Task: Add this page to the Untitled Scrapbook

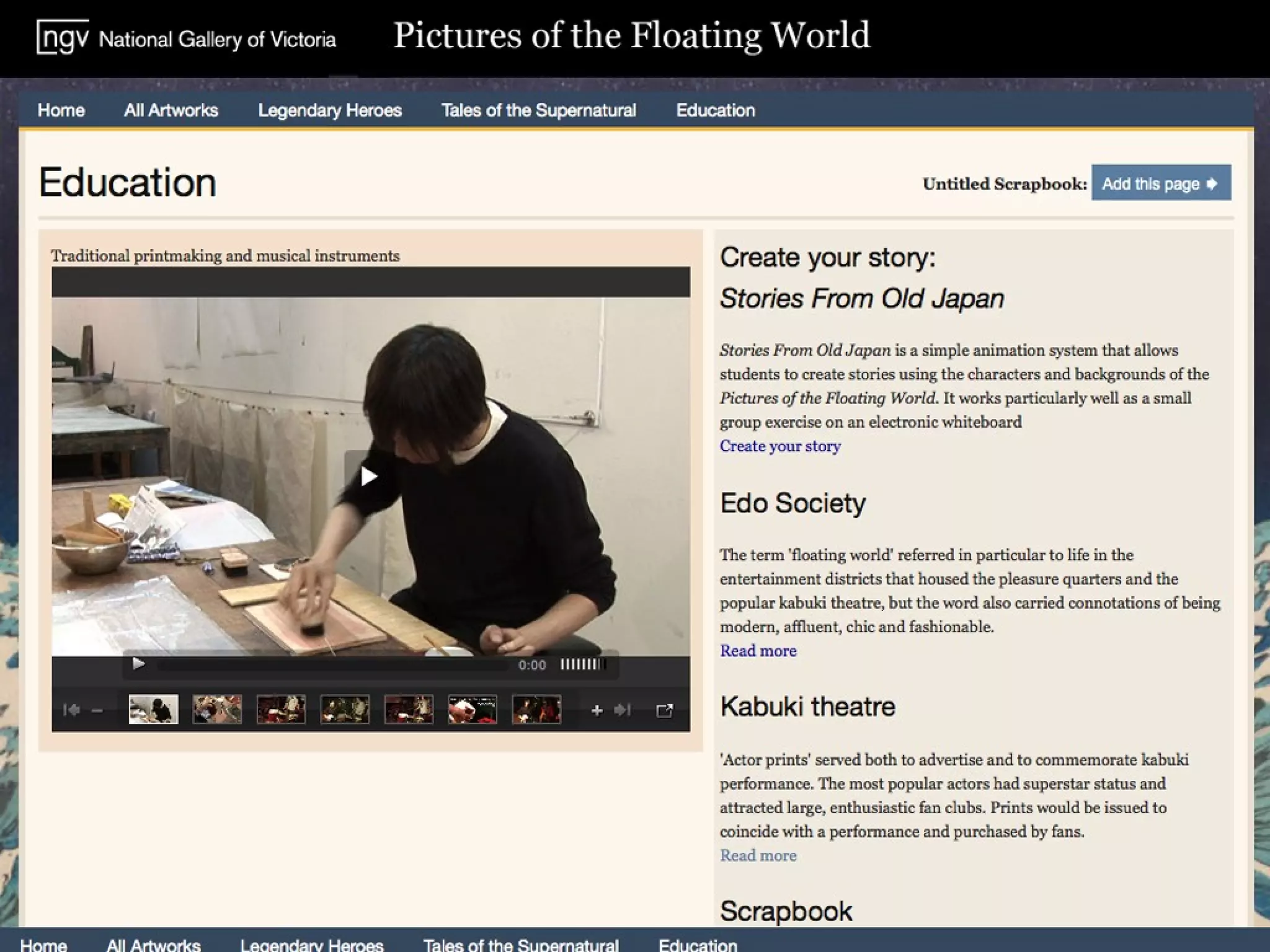Action: point(1160,183)
